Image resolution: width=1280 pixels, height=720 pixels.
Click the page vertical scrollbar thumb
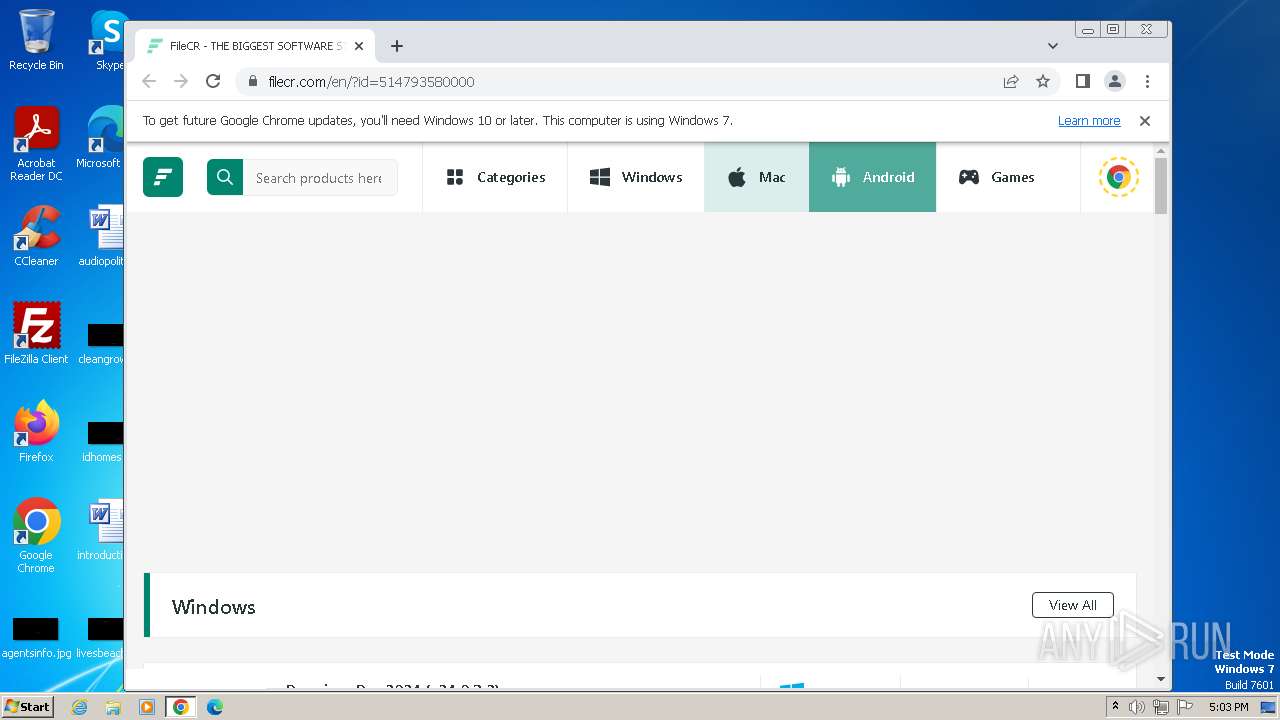coord(1161,185)
